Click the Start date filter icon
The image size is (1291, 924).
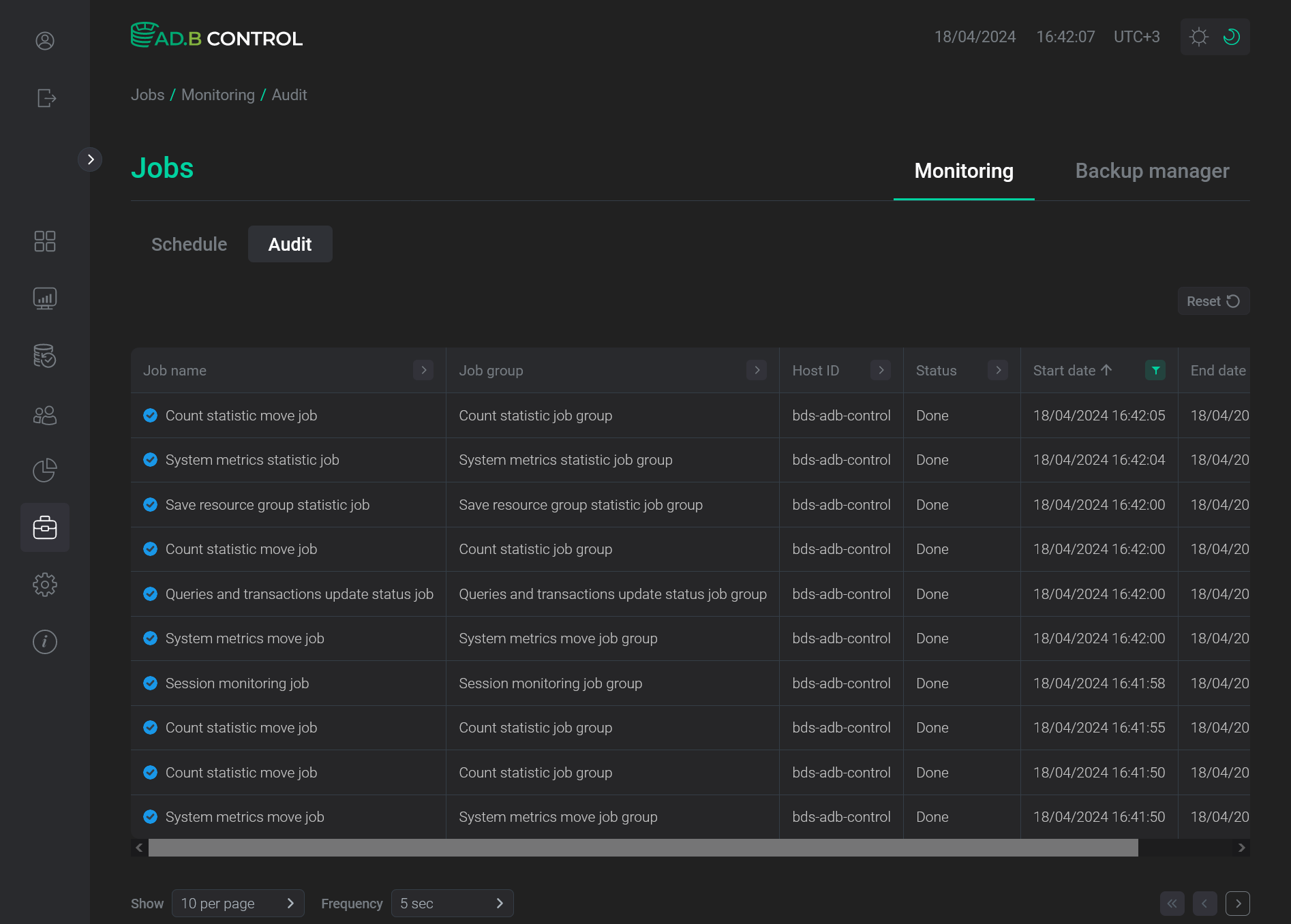[1155, 370]
